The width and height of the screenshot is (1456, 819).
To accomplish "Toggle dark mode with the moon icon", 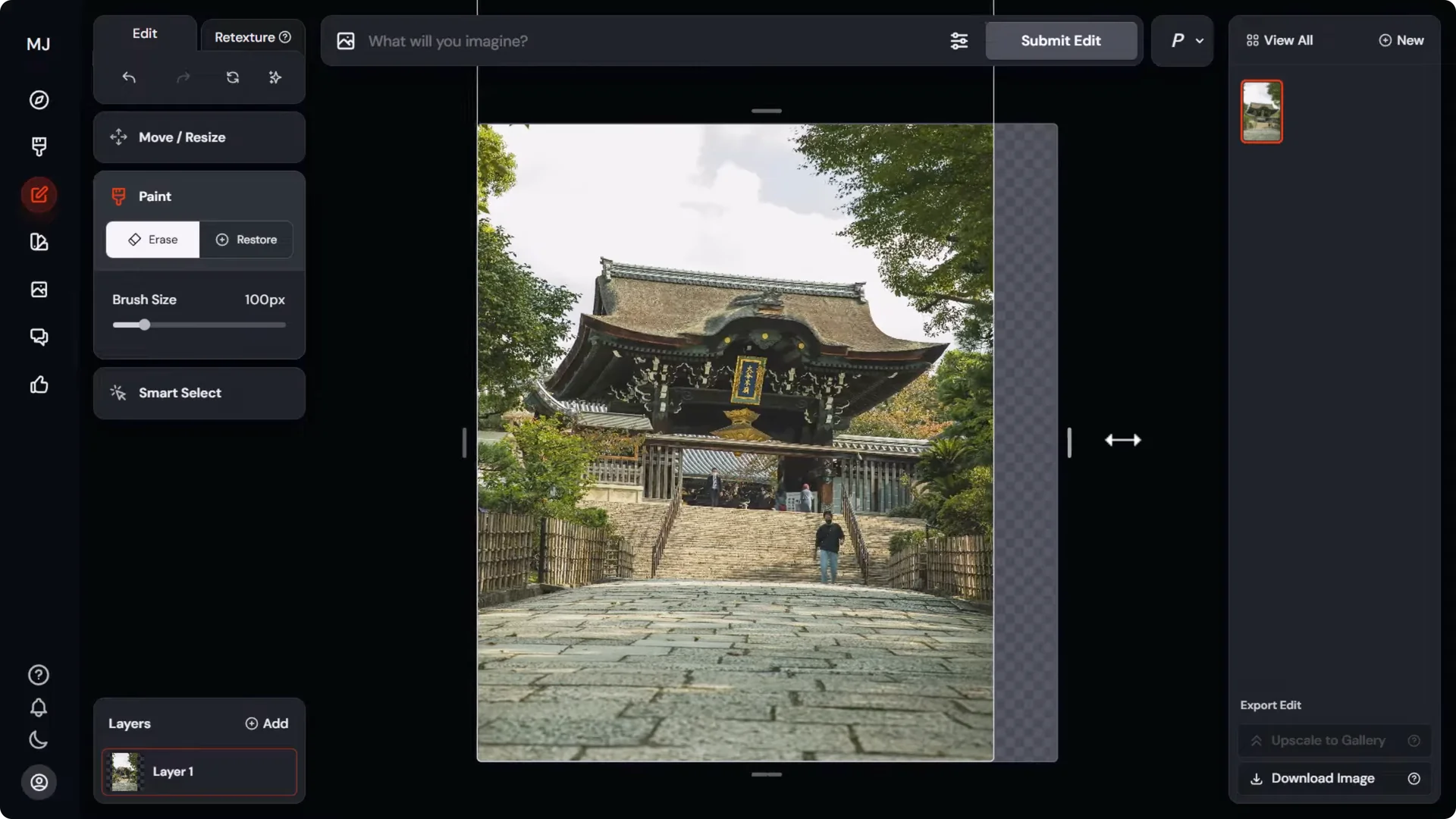I will pos(39,740).
